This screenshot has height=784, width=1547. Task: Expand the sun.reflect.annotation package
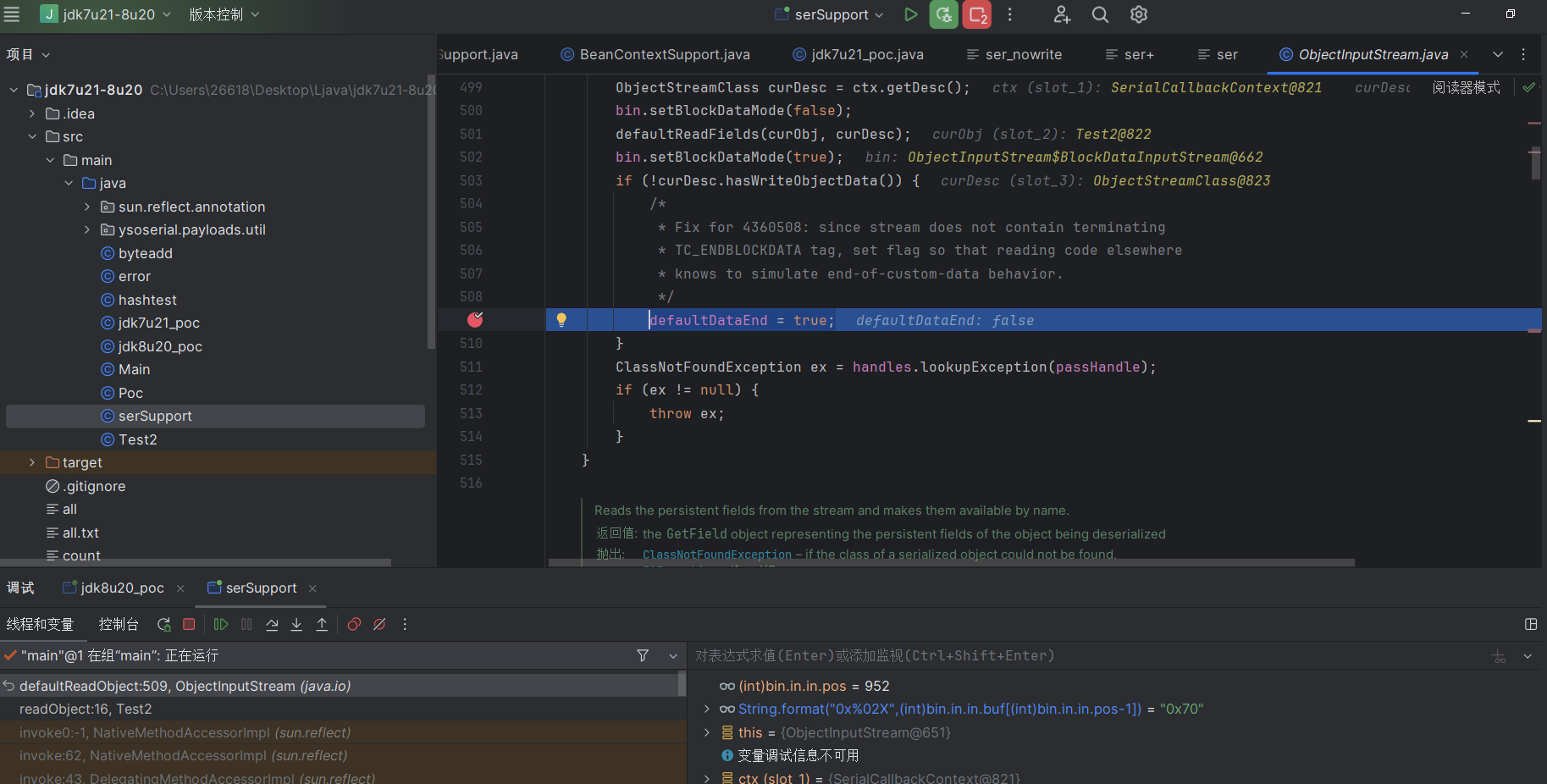[x=87, y=207]
